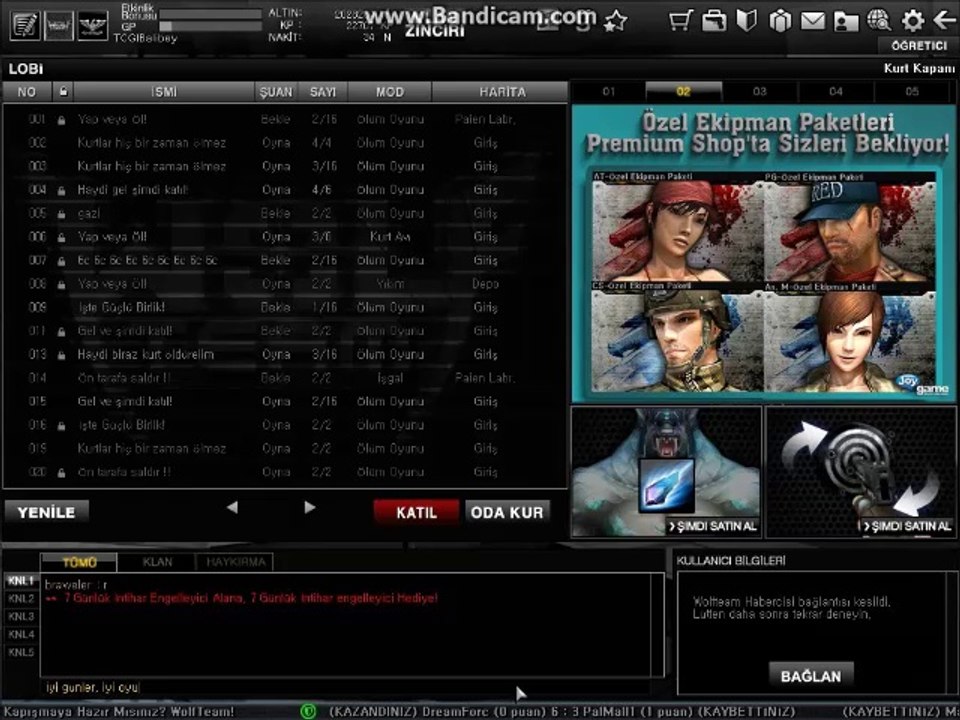
Task: Select banner page 02 tab
Action: coord(684,92)
